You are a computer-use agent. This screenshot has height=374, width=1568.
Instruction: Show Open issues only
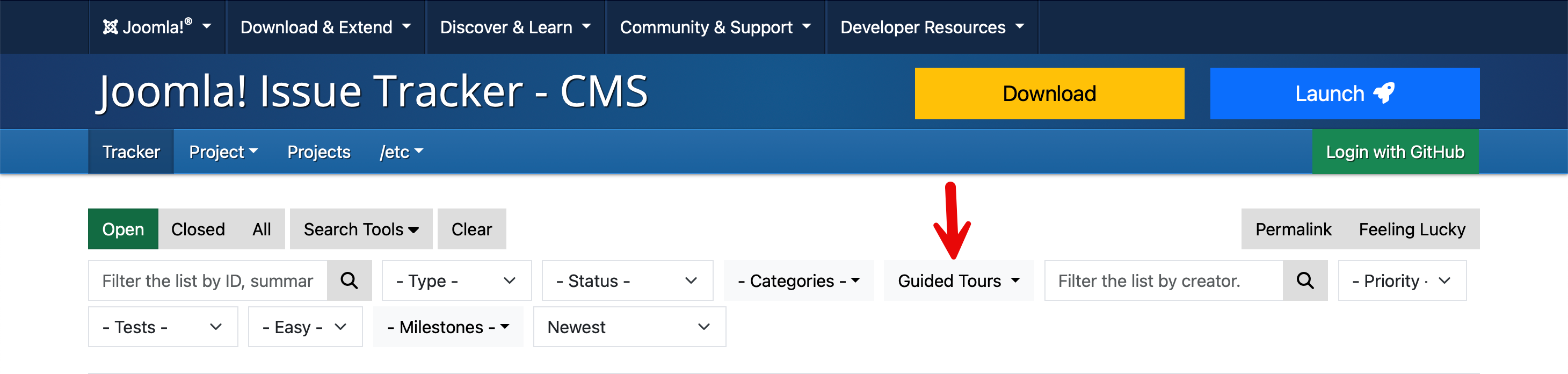click(x=123, y=229)
